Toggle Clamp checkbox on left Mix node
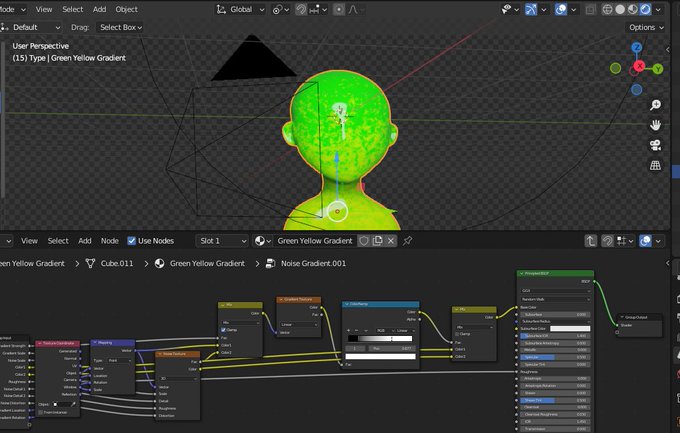 (x=223, y=330)
